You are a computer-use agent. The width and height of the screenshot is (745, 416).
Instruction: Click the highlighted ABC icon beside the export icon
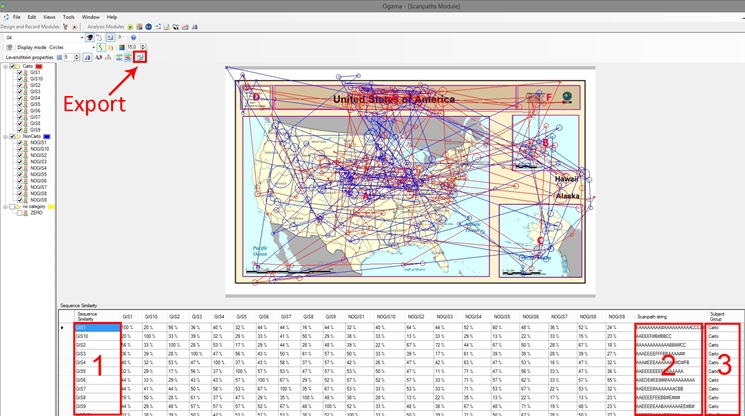point(128,57)
